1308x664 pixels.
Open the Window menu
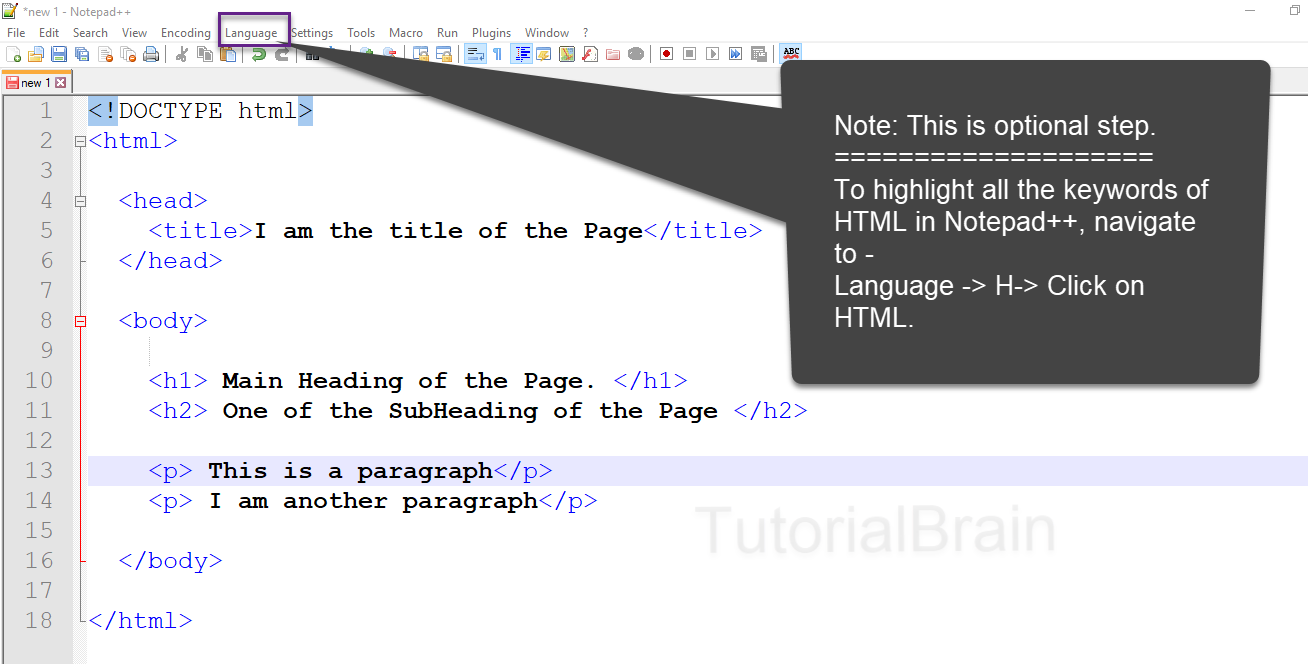pos(547,33)
